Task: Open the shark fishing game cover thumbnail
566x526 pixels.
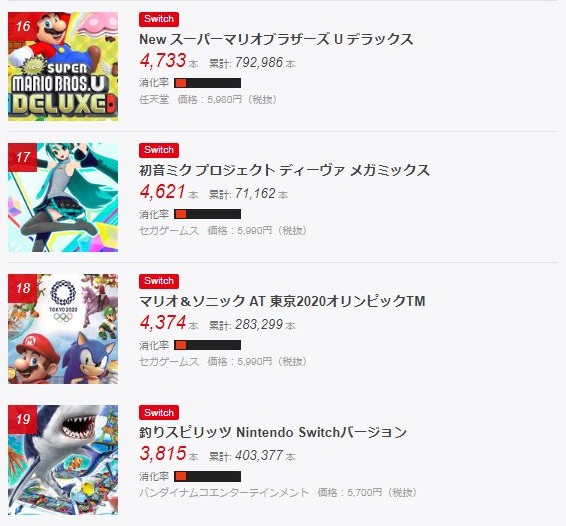Action: pos(63,460)
